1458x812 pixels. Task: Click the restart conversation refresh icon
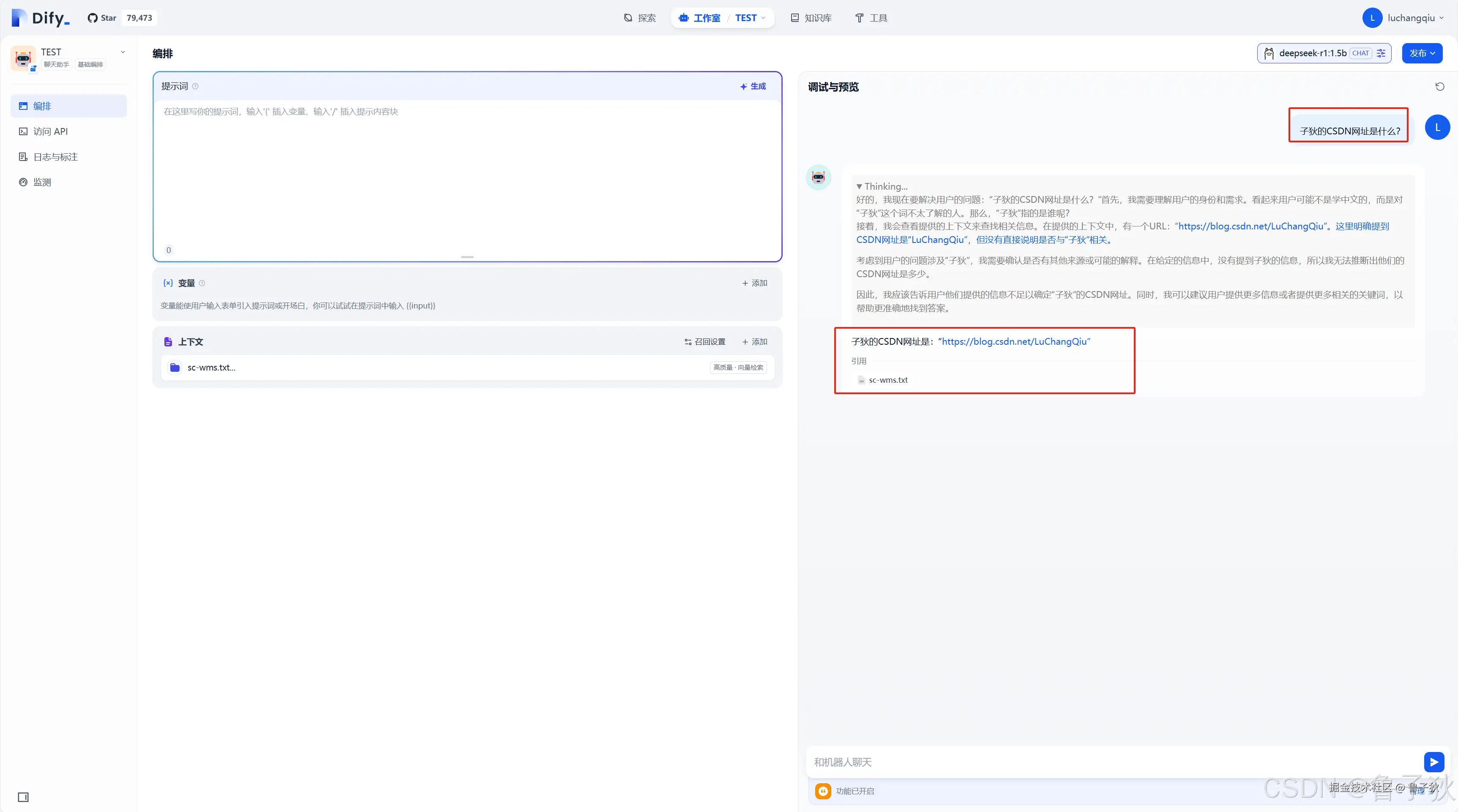pyautogui.click(x=1440, y=87)
